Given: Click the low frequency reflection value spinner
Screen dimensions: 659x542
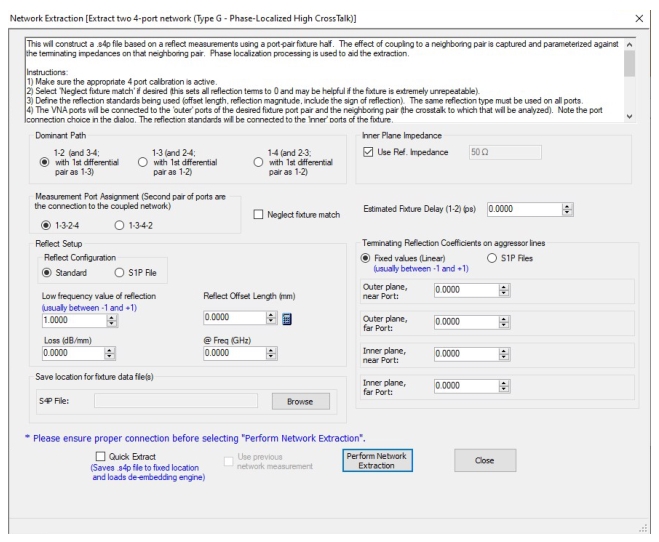Looking at the screenshot, I should 111,320.
